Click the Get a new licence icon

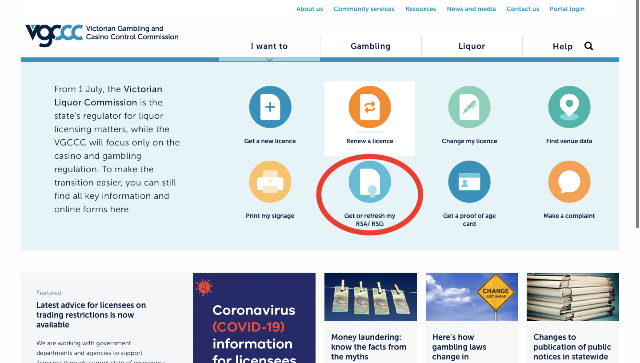pos(270,107)
